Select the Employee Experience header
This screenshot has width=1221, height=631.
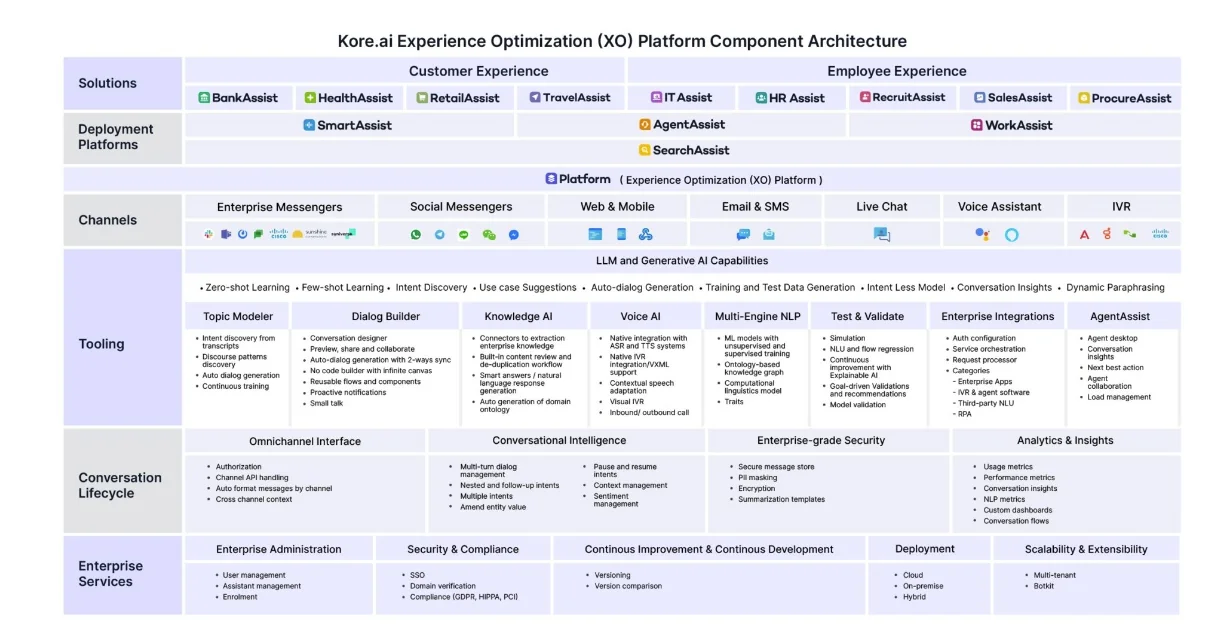coord(896,71)
